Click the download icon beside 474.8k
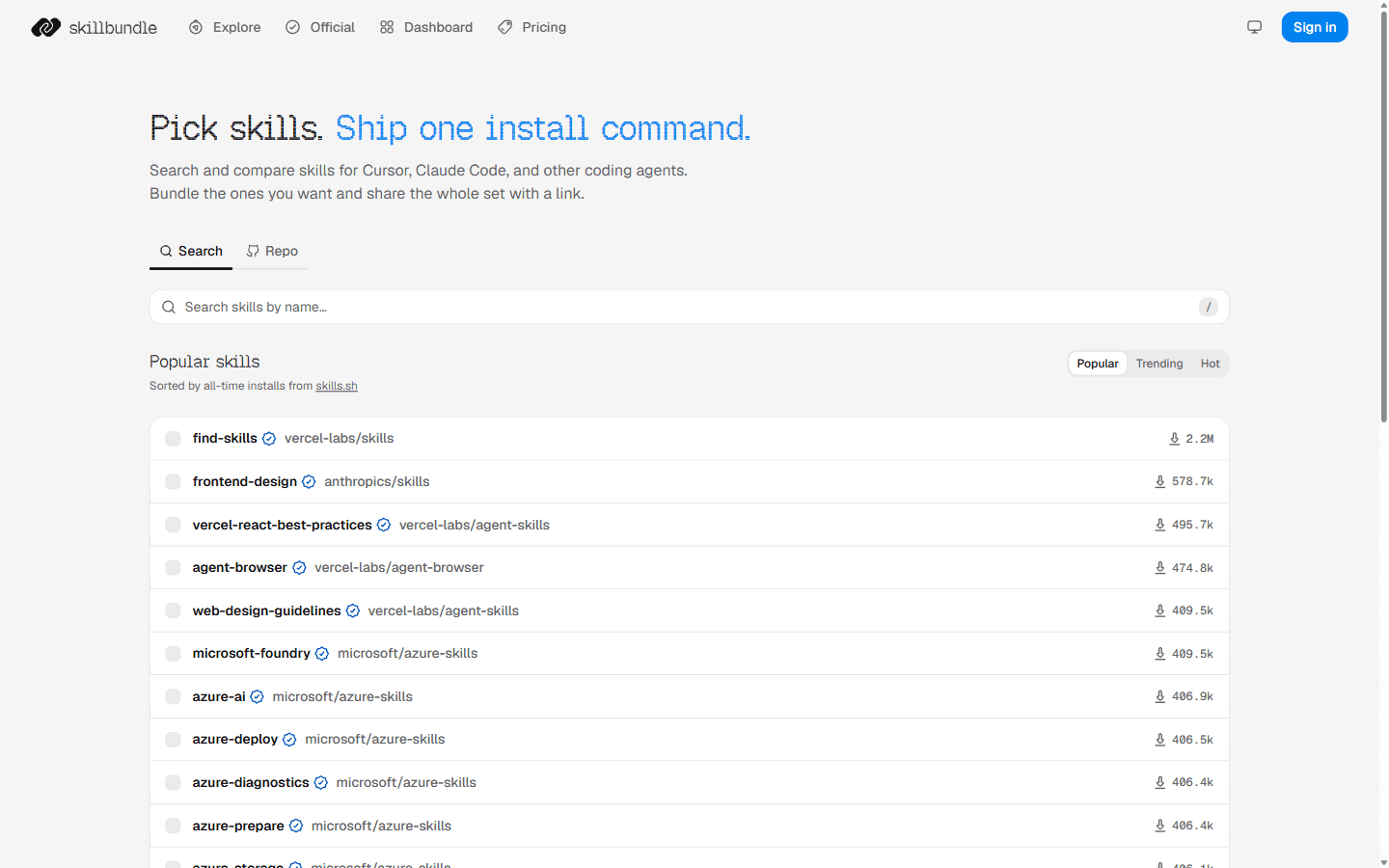This screenshot has width=1389, height=868. click(x=1160, y=568)
